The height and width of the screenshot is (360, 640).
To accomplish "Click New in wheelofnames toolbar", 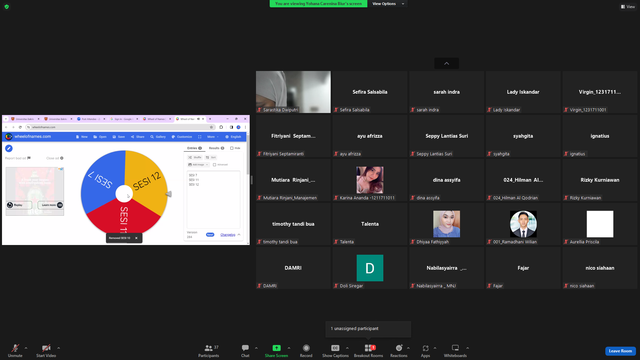I will coord(82,137).
